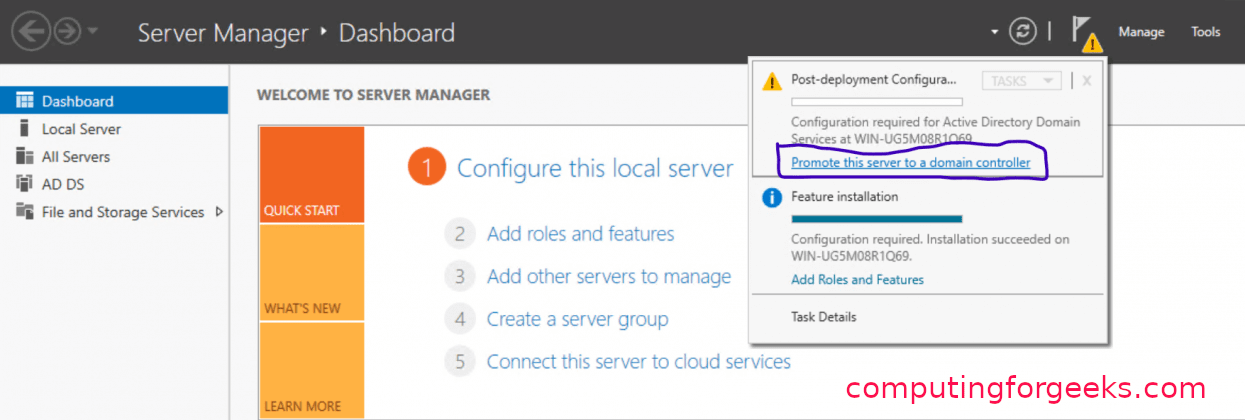Open the navigation history dropdown arrow
The image size is (1245, 420).
pyautogui.click(x=93, y=31)
